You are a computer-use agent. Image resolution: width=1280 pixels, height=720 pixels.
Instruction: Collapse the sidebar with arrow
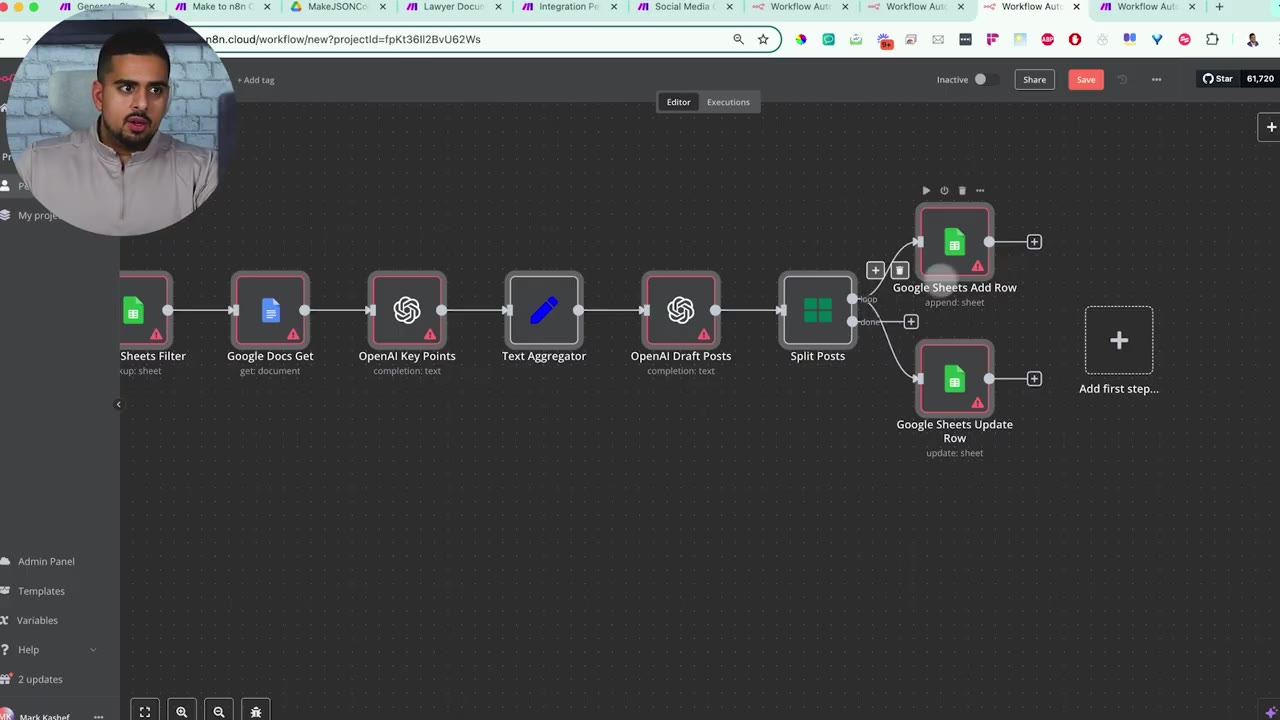tap(118, 404)
